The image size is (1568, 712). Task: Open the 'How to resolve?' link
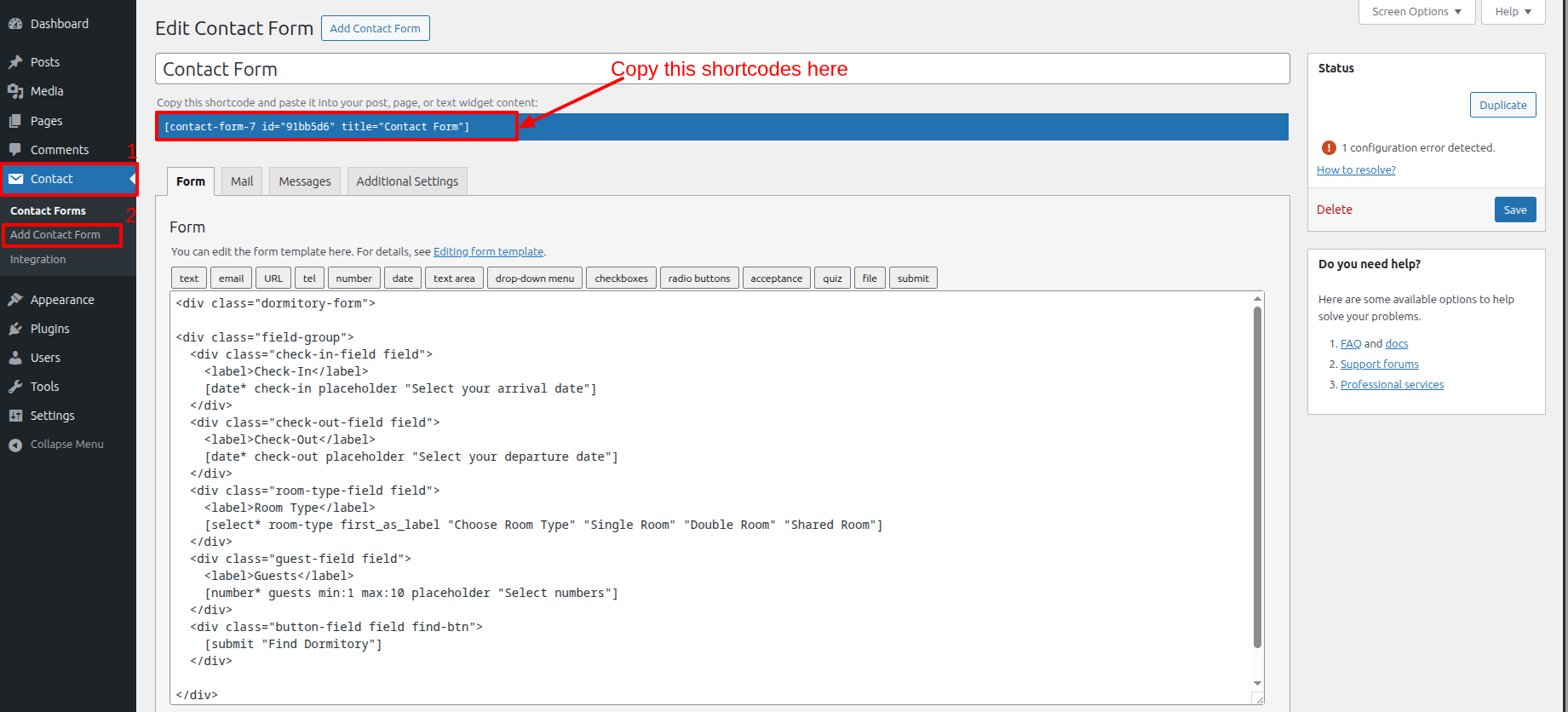[1356, 170]
